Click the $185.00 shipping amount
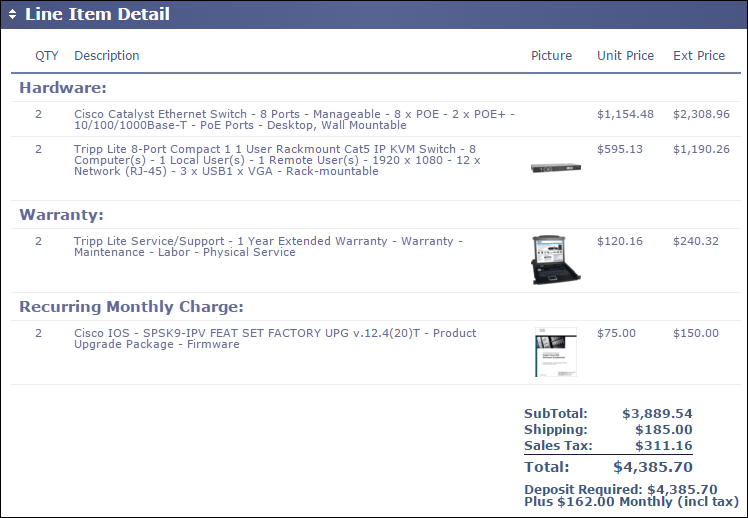The height and width of the screenshot is (518, 748). click(664, 430)
